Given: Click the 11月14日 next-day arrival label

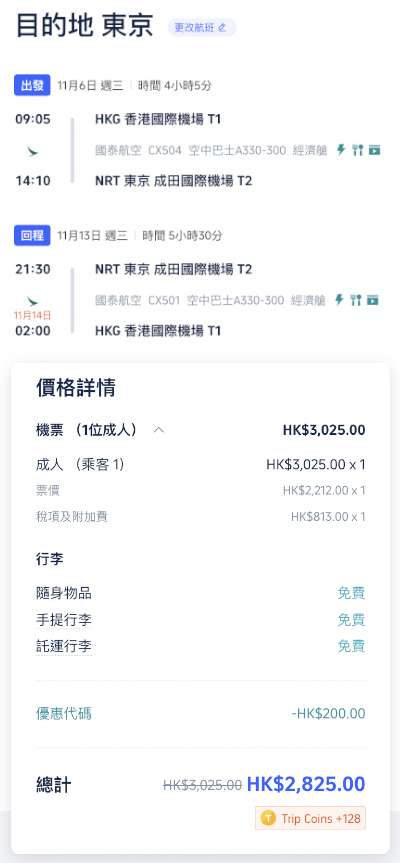Looking at the screenshot, I should pyautogui.click(x=32, y=315).
